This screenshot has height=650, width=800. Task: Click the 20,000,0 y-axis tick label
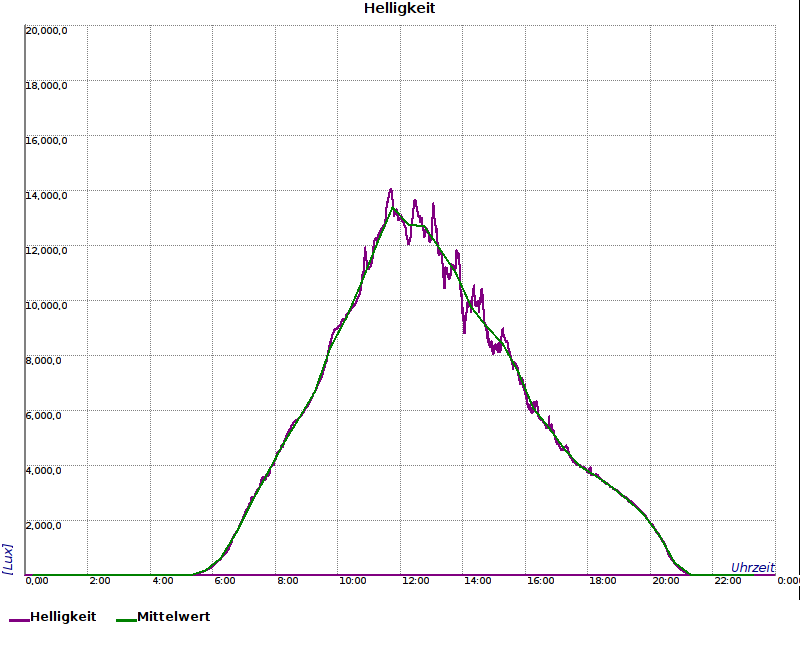46,31
